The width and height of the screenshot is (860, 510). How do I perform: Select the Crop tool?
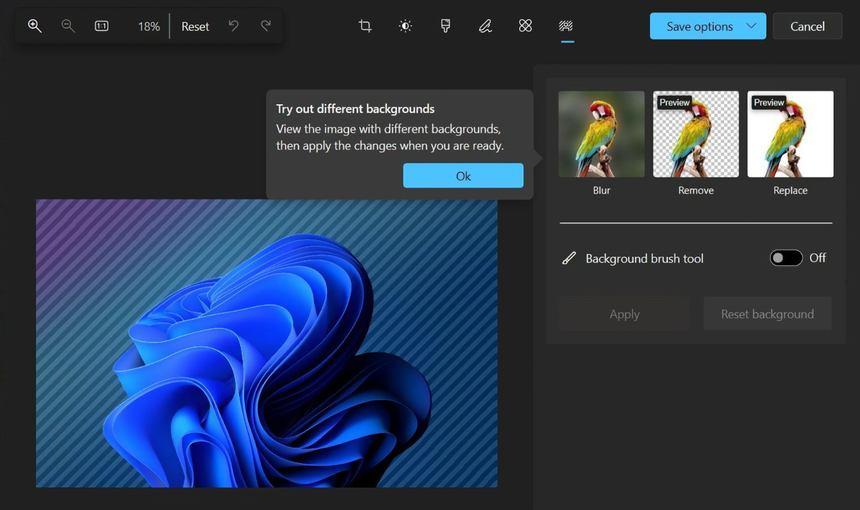365,26
